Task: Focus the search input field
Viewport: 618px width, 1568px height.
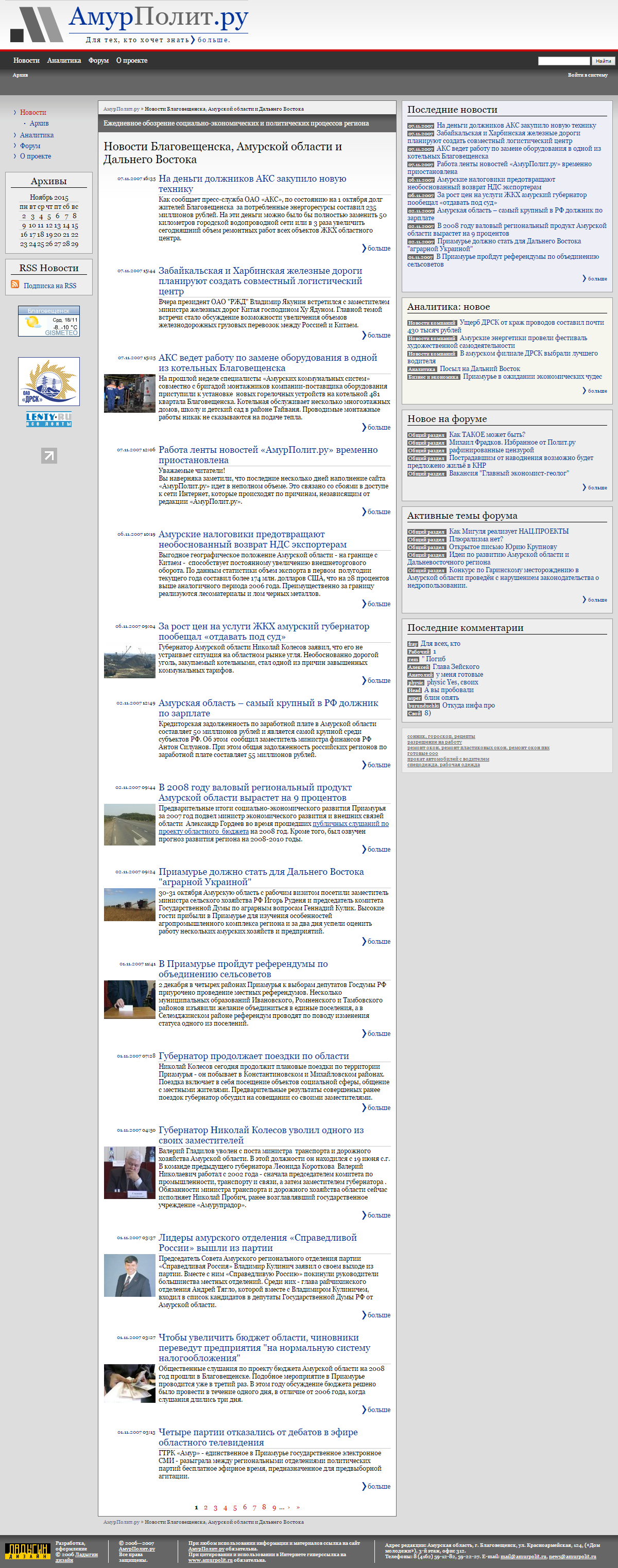Action: tap(563, 61)
